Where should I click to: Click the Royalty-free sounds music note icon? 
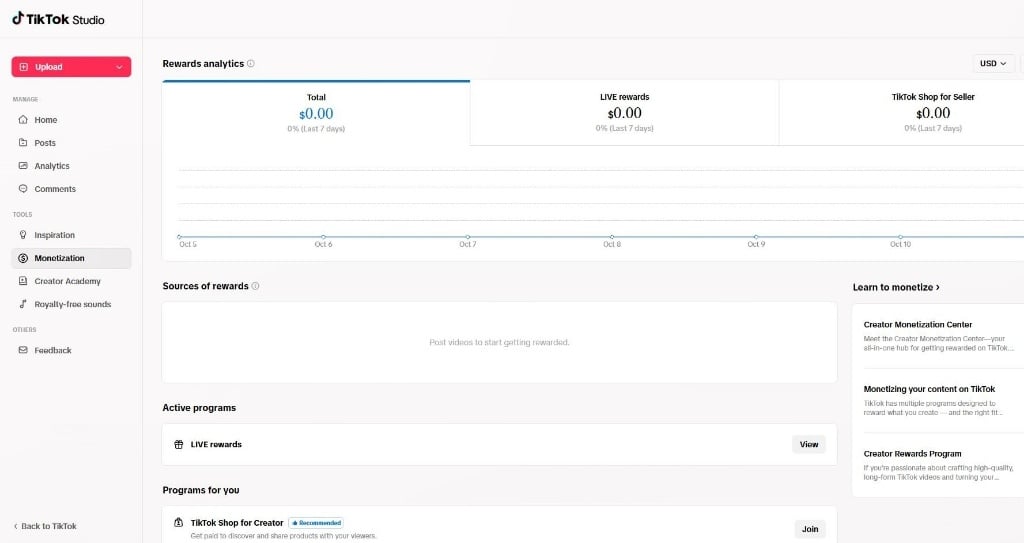[x=23, y=304]
